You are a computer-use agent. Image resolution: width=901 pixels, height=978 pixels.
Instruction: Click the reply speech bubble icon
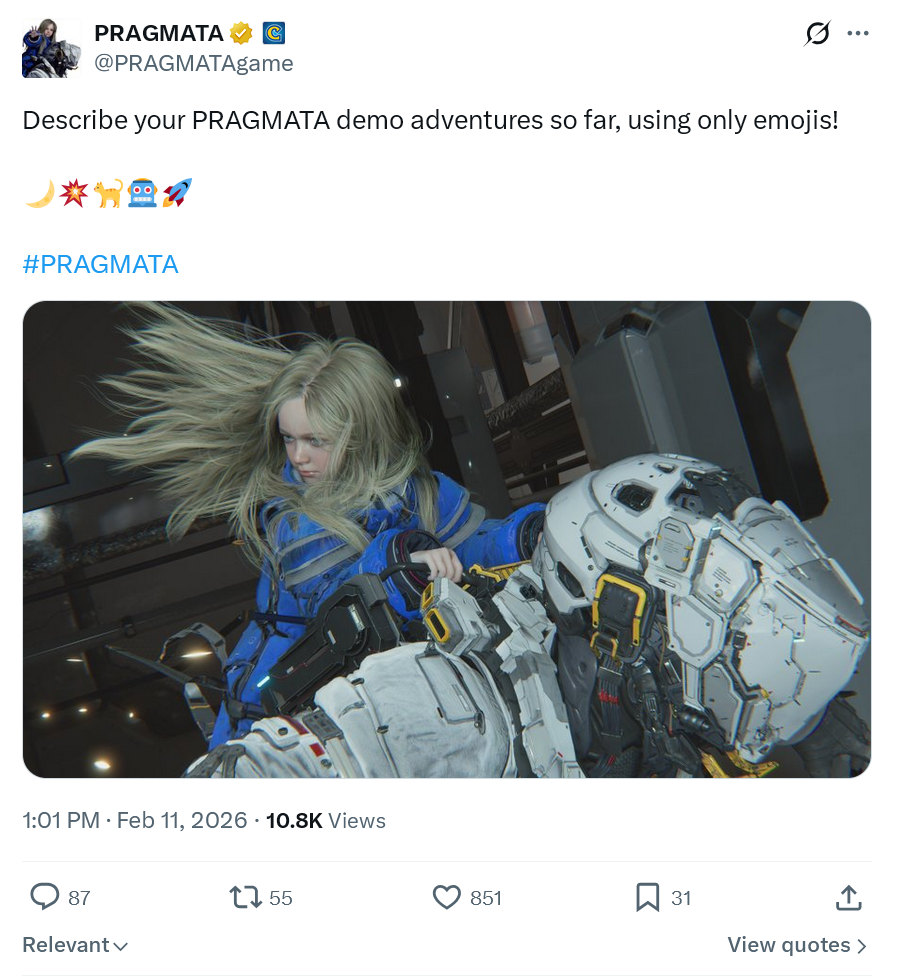[x=44, y=897]
